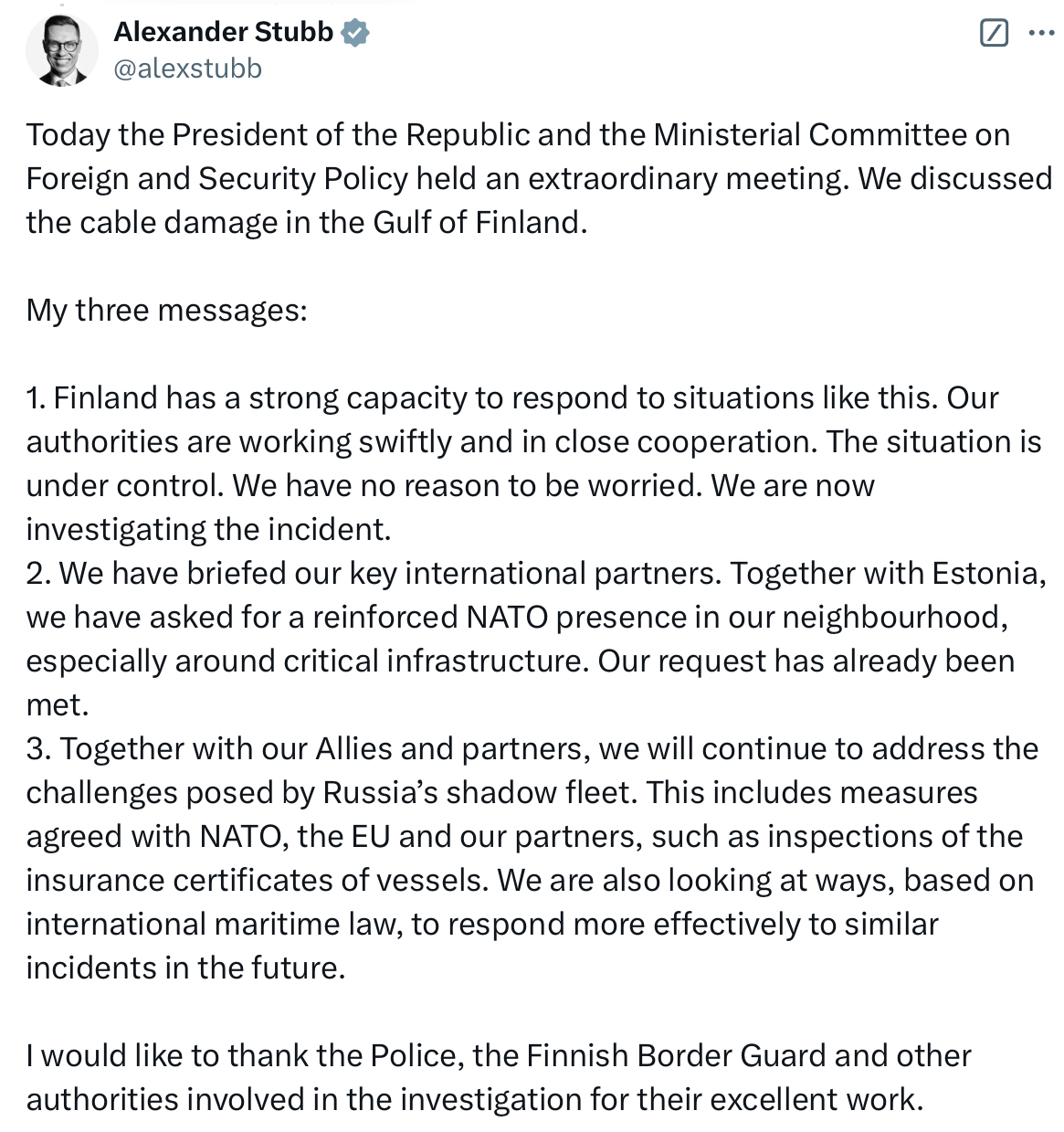Click the text 'Gulf of Finland'
The width and height of the screenshot is (1064, 1132).
478,223
